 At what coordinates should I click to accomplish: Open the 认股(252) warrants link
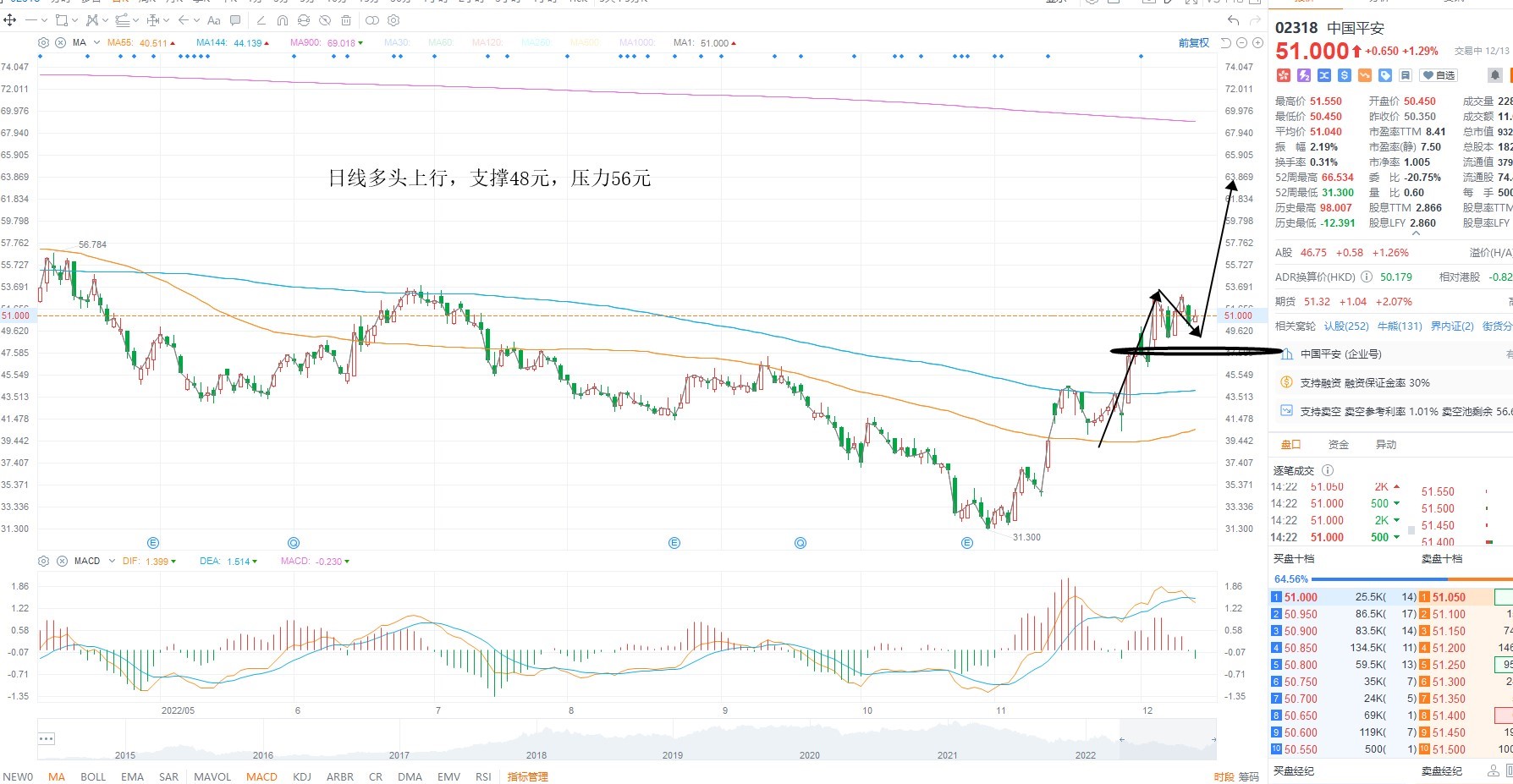click(1346, 326)
